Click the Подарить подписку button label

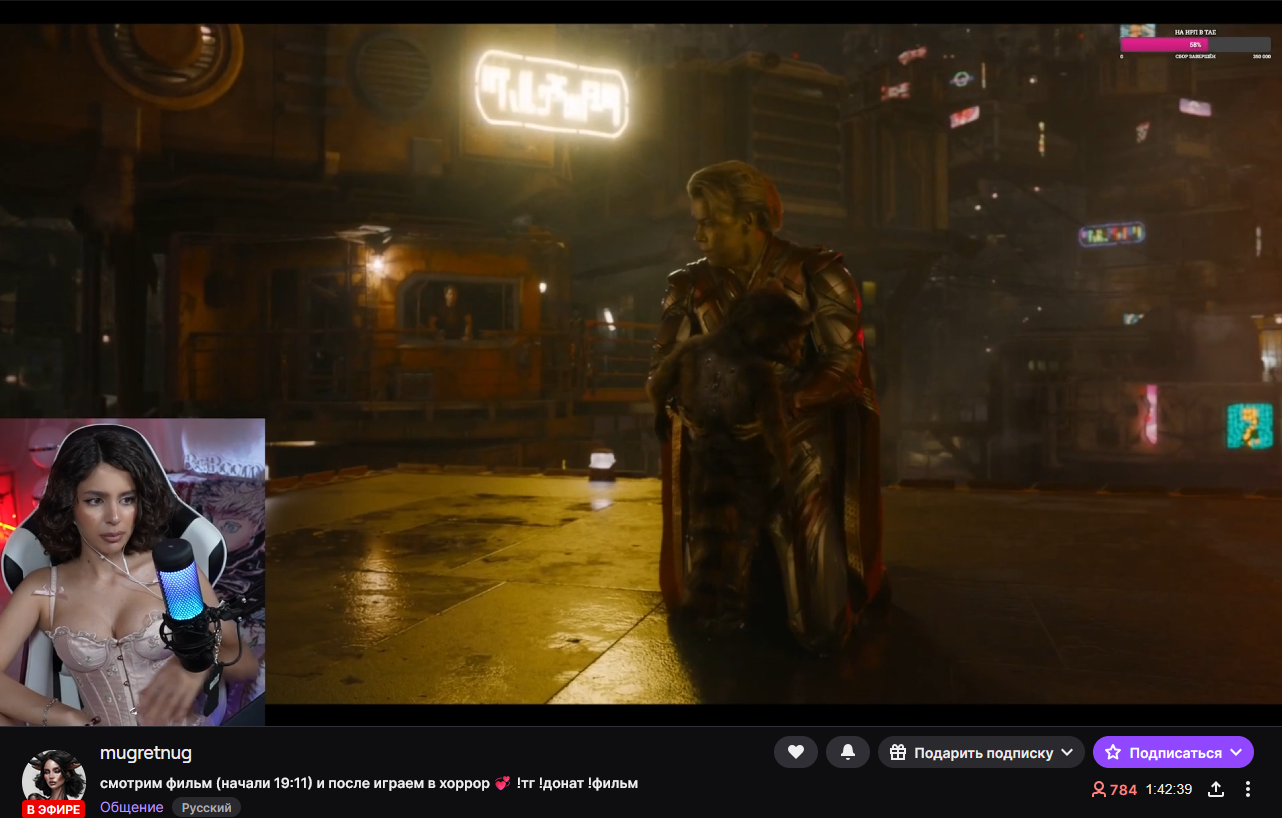(983, 752)
